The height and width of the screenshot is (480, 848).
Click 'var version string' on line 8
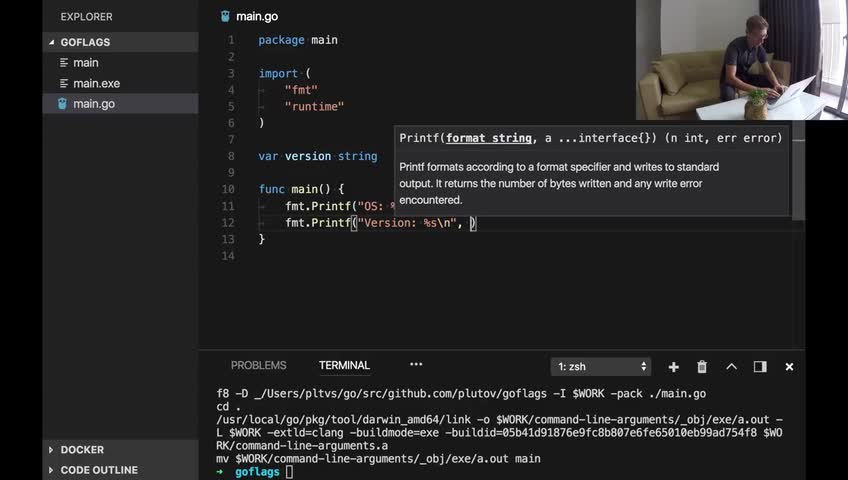[317, 156]
